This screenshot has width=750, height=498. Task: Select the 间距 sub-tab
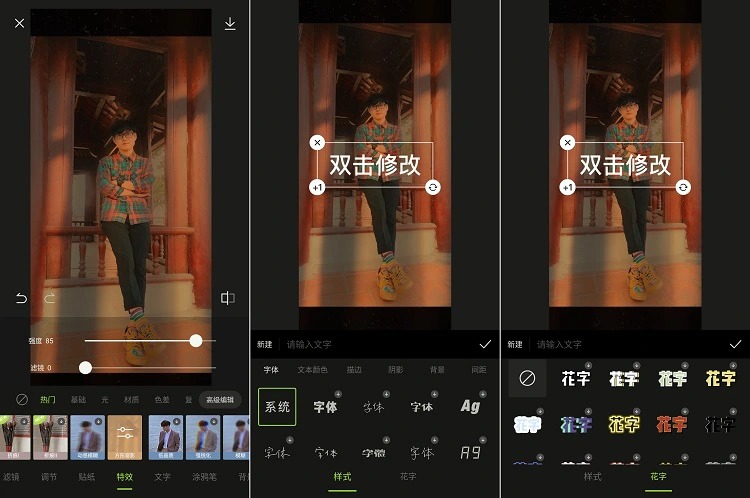[x=479, y=369]
